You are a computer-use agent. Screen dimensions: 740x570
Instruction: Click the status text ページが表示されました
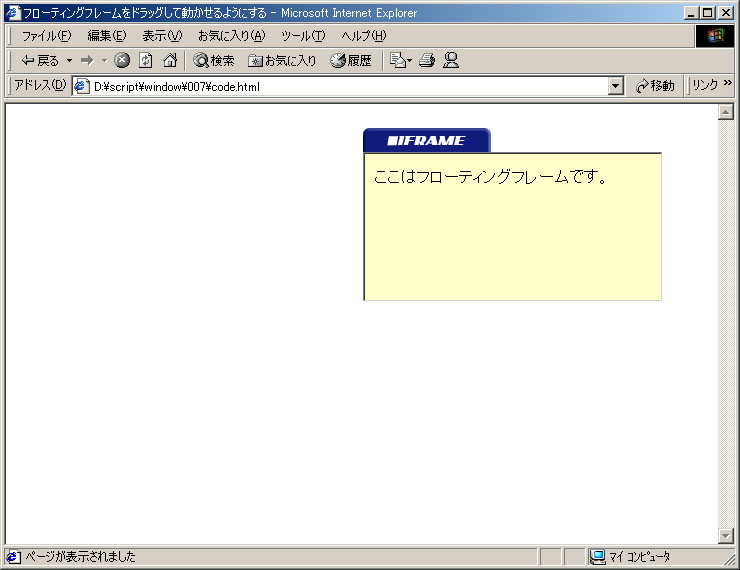coord(80,557)
